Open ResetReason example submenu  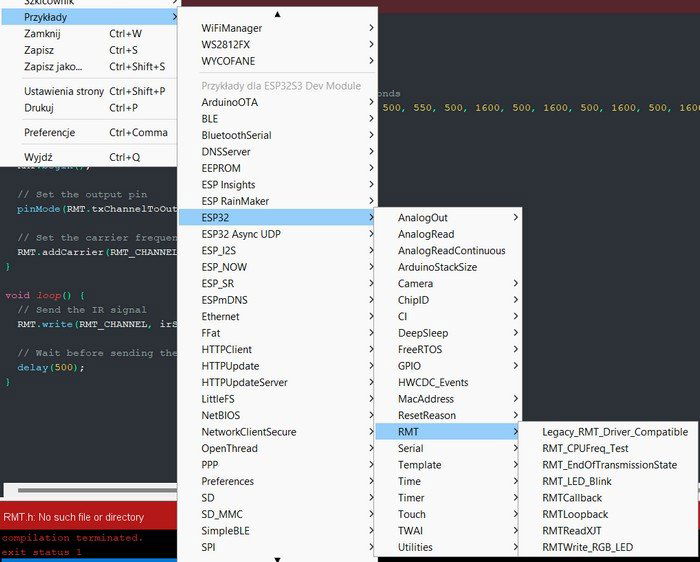tap(448, 416)
